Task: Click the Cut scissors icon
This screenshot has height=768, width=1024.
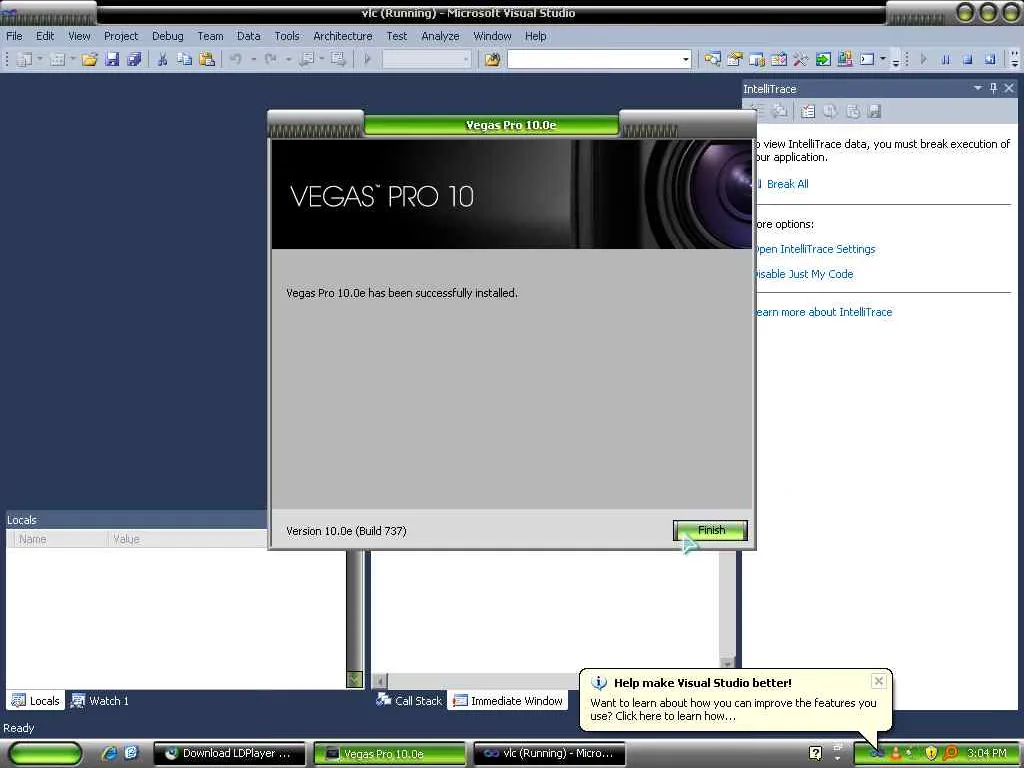Action: click(162, 59)
